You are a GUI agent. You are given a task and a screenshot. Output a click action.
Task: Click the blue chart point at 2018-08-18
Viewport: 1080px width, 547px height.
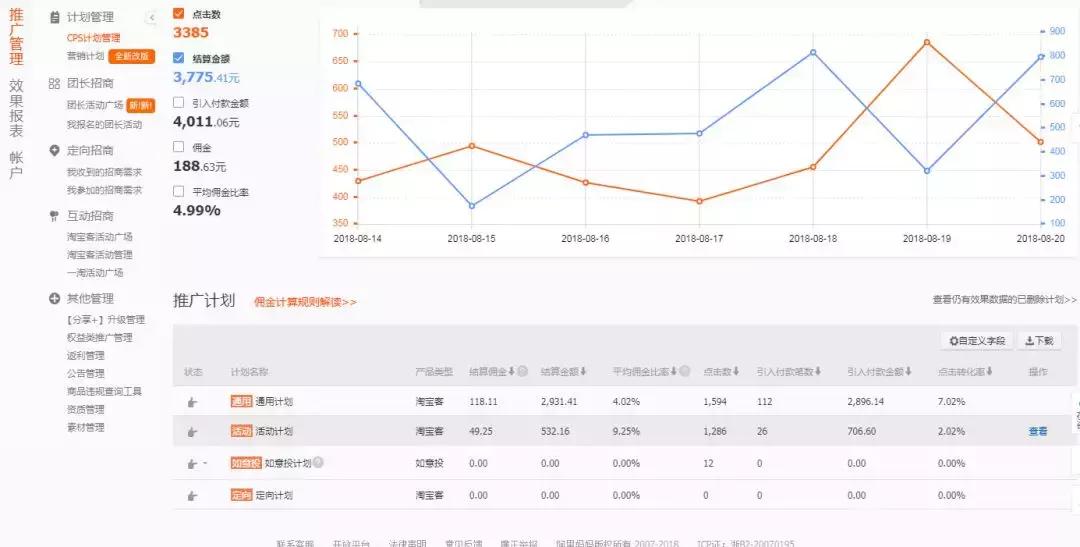[x=813, y=52]
